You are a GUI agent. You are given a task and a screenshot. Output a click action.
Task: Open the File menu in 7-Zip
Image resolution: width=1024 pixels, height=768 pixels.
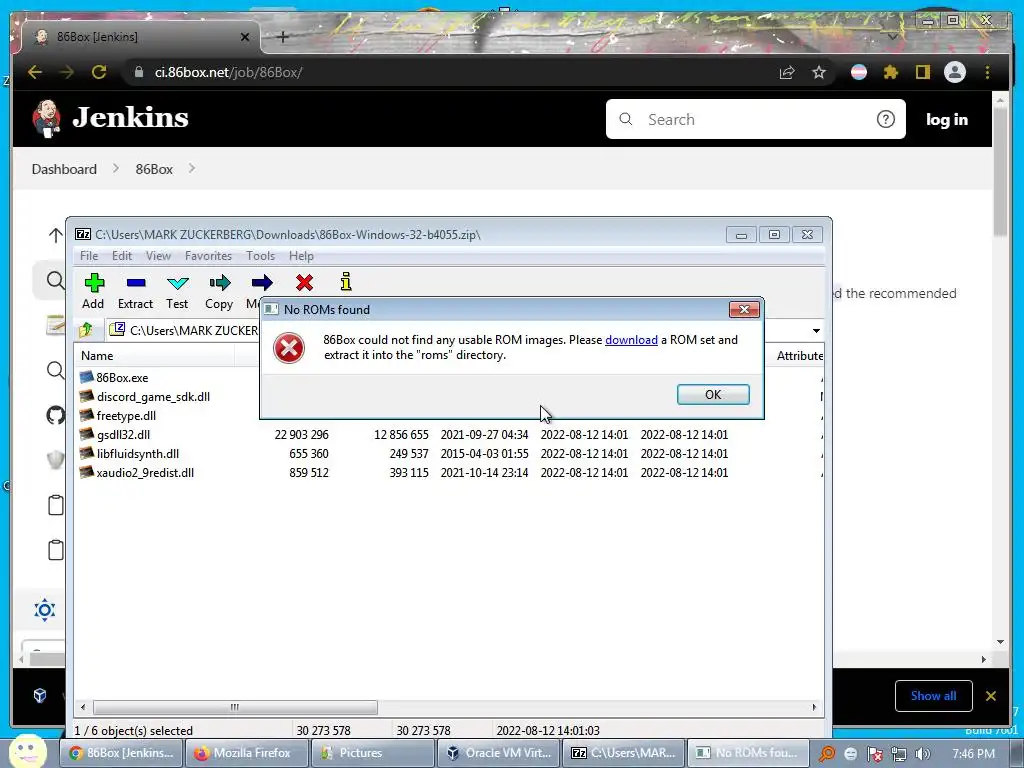[x=89, y=256]
